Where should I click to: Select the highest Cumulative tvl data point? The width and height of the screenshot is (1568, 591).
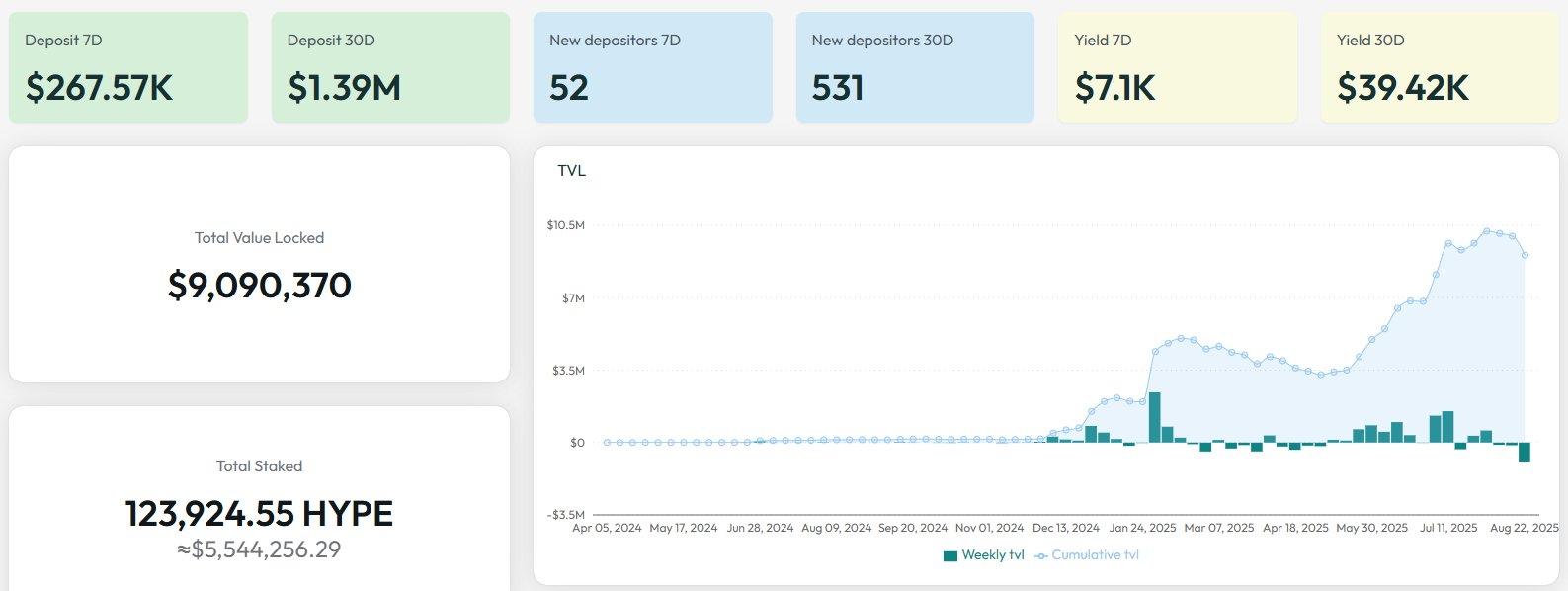(x=1486, y=231)
